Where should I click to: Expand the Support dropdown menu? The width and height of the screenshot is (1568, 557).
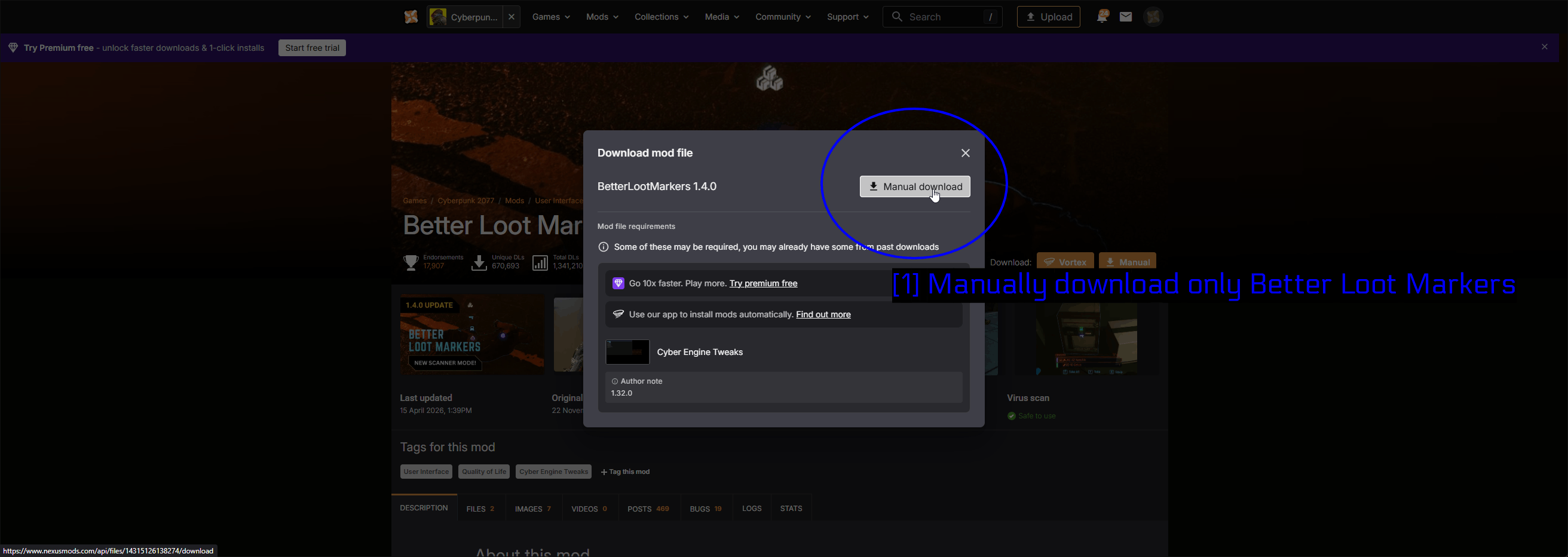tap(847, 17)
